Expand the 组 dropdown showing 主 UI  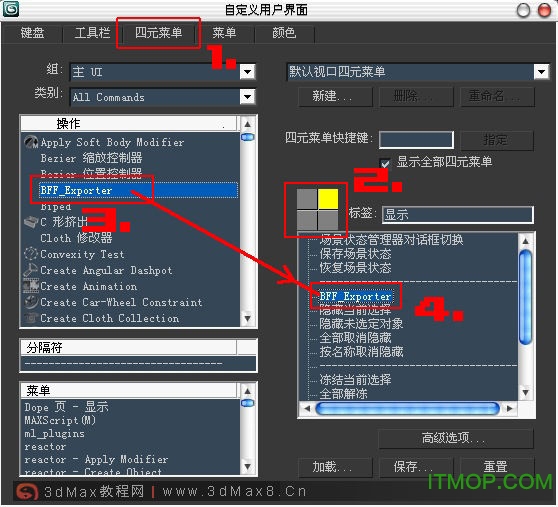pyautogui.click(x=247, y=72)
